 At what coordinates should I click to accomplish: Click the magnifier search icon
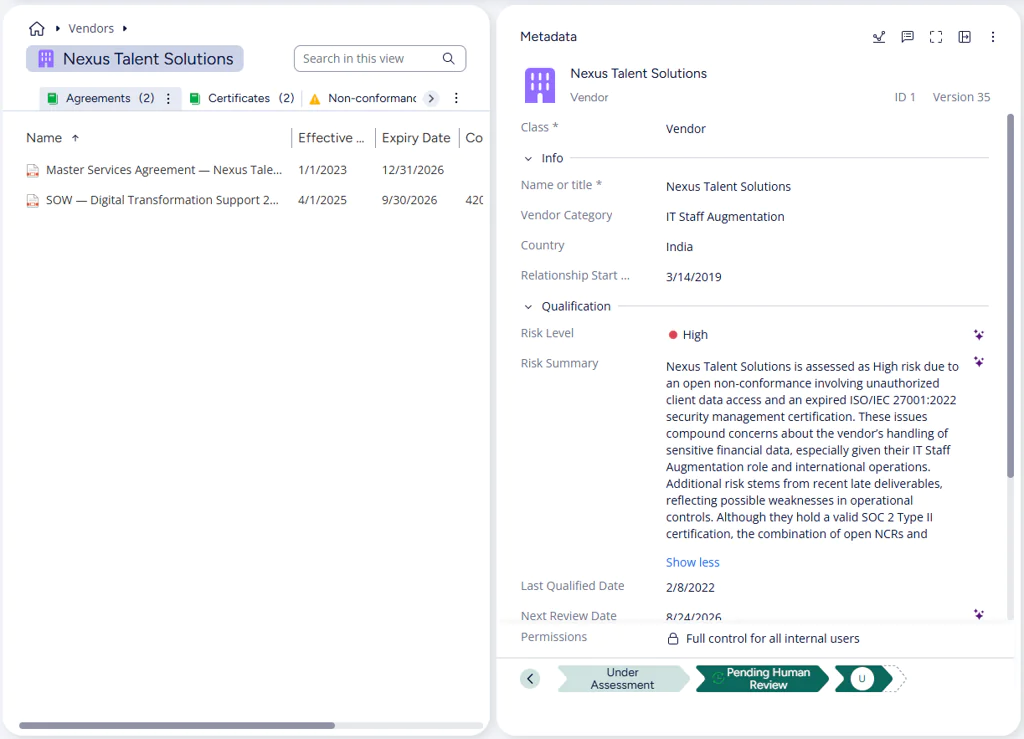coord(449,59)
